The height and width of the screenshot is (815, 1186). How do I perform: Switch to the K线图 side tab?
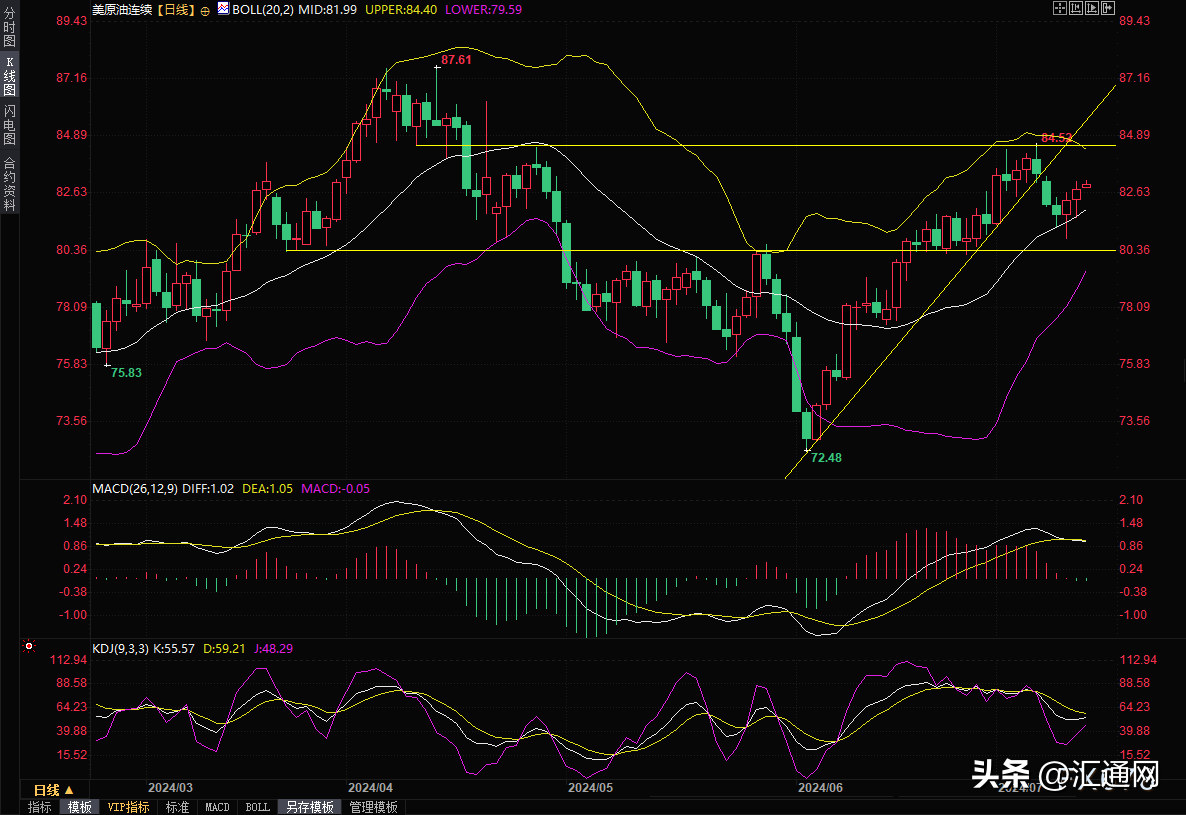(9, 76)
